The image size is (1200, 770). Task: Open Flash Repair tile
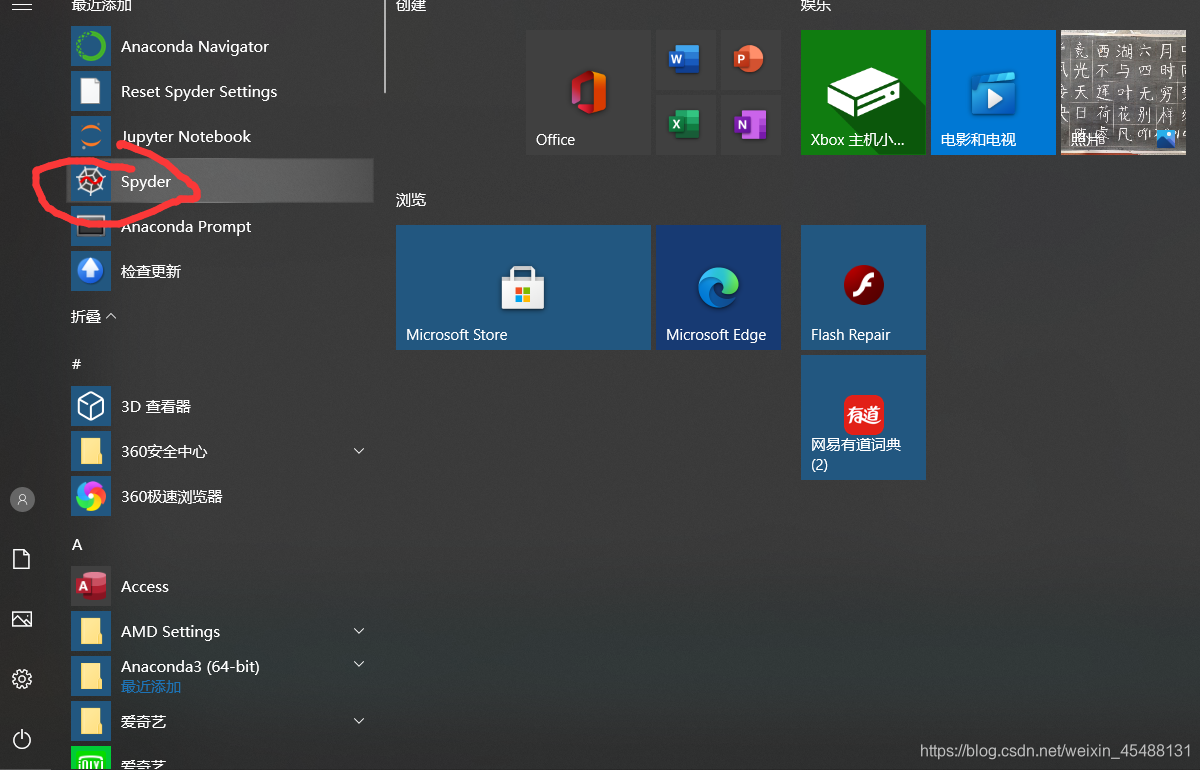tap(863, 287)
